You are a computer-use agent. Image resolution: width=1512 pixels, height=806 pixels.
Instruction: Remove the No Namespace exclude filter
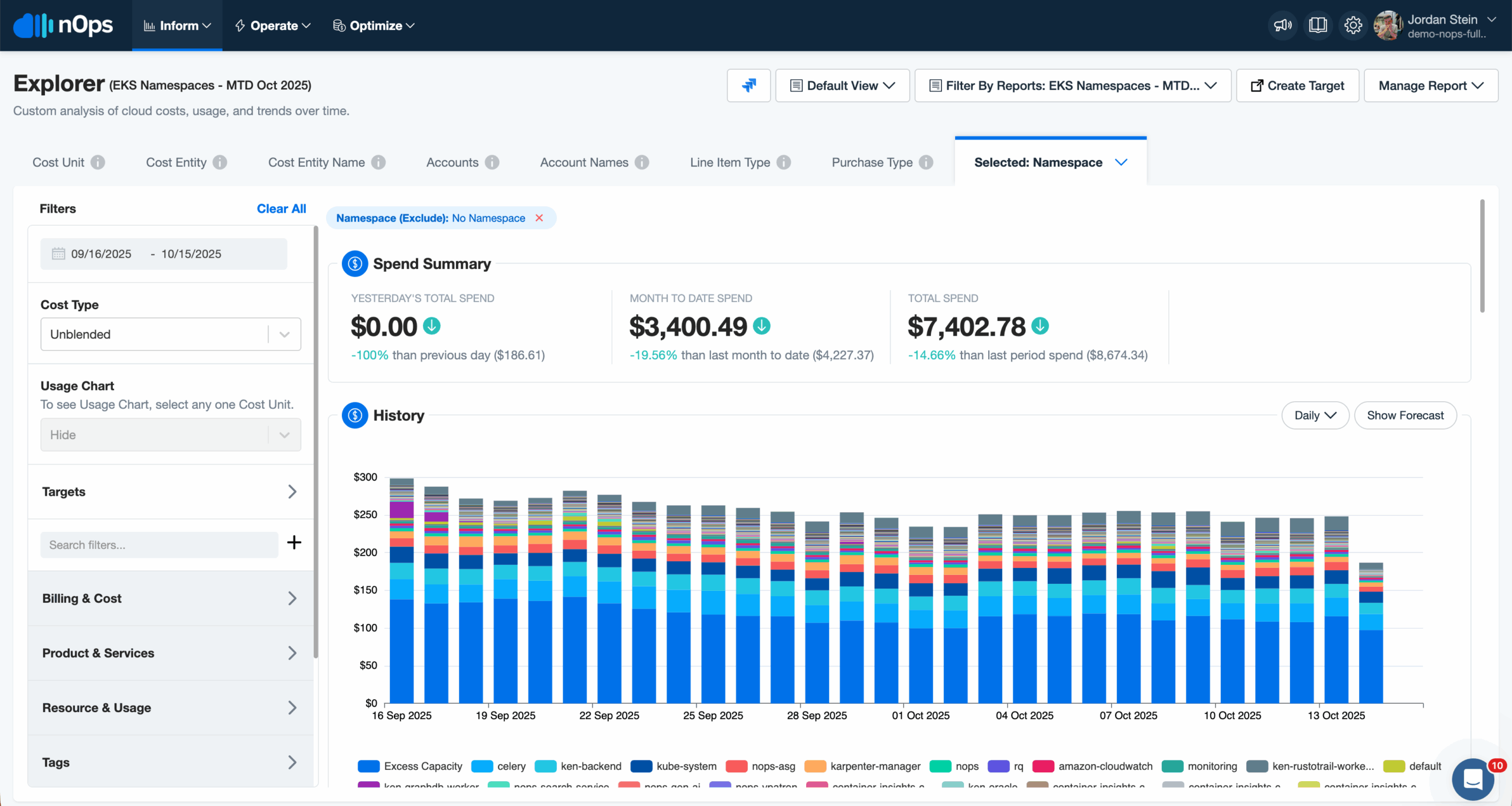click(539, 218)
